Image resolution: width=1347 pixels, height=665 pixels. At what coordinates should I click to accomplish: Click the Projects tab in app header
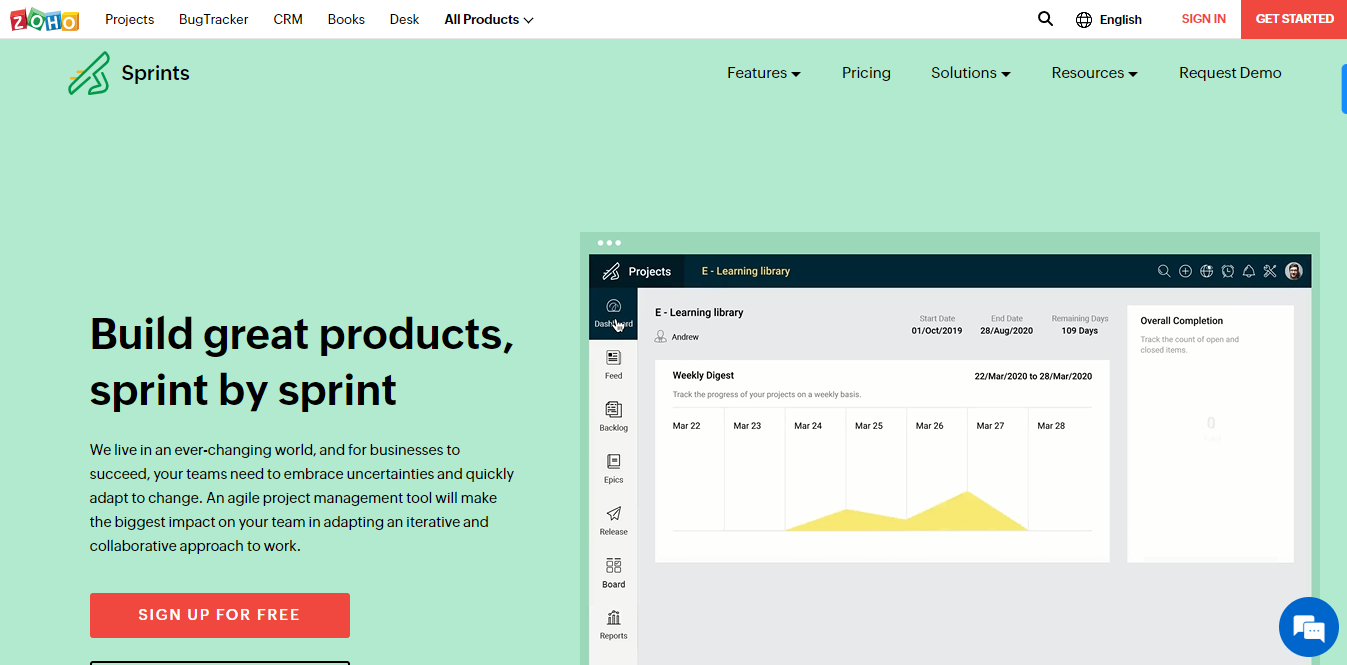click(649, 271)
